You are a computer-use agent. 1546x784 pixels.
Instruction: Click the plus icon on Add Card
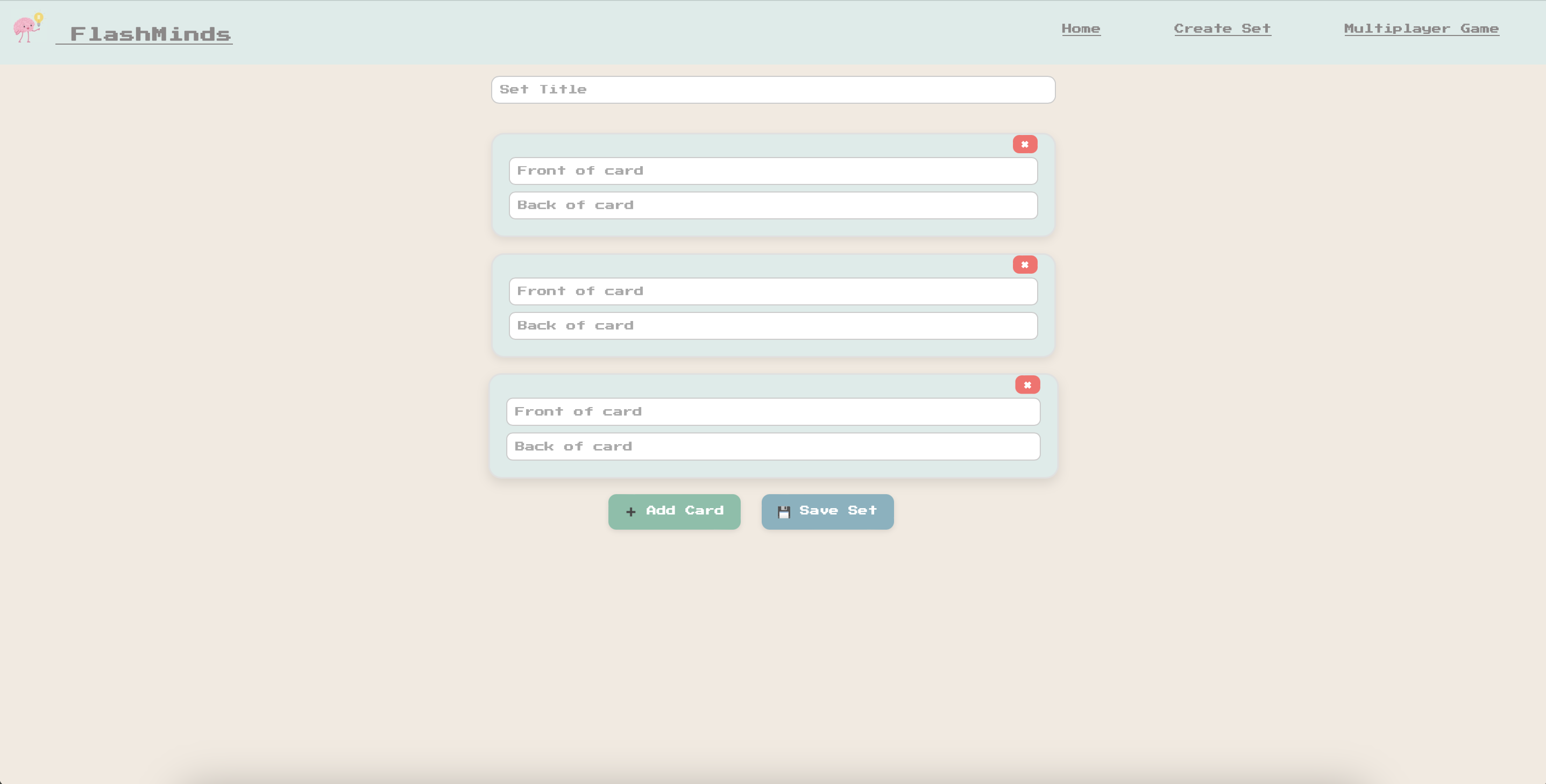[x=630, y=512]
